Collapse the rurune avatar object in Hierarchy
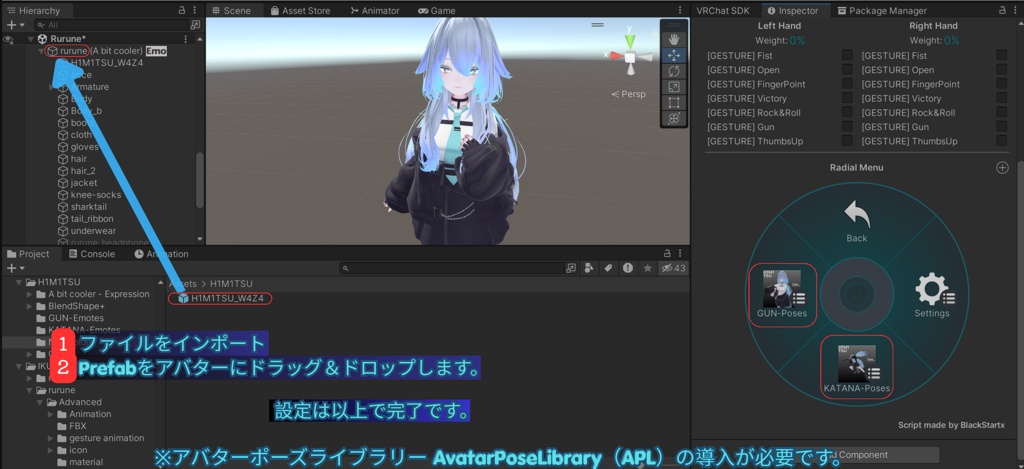Image resolution: width=1024 pixels, height=469 pixels. 41,51
